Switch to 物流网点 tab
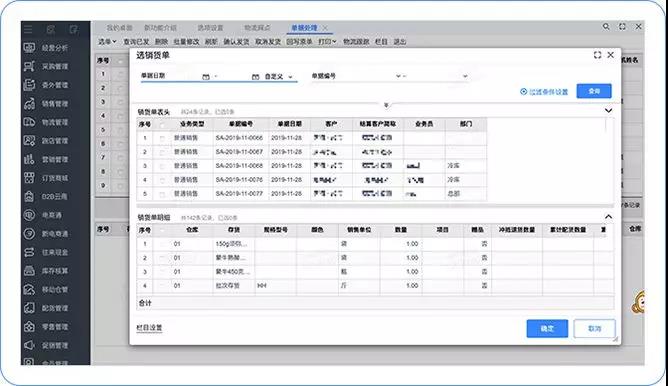668x386 pixels. coord(257,28)
